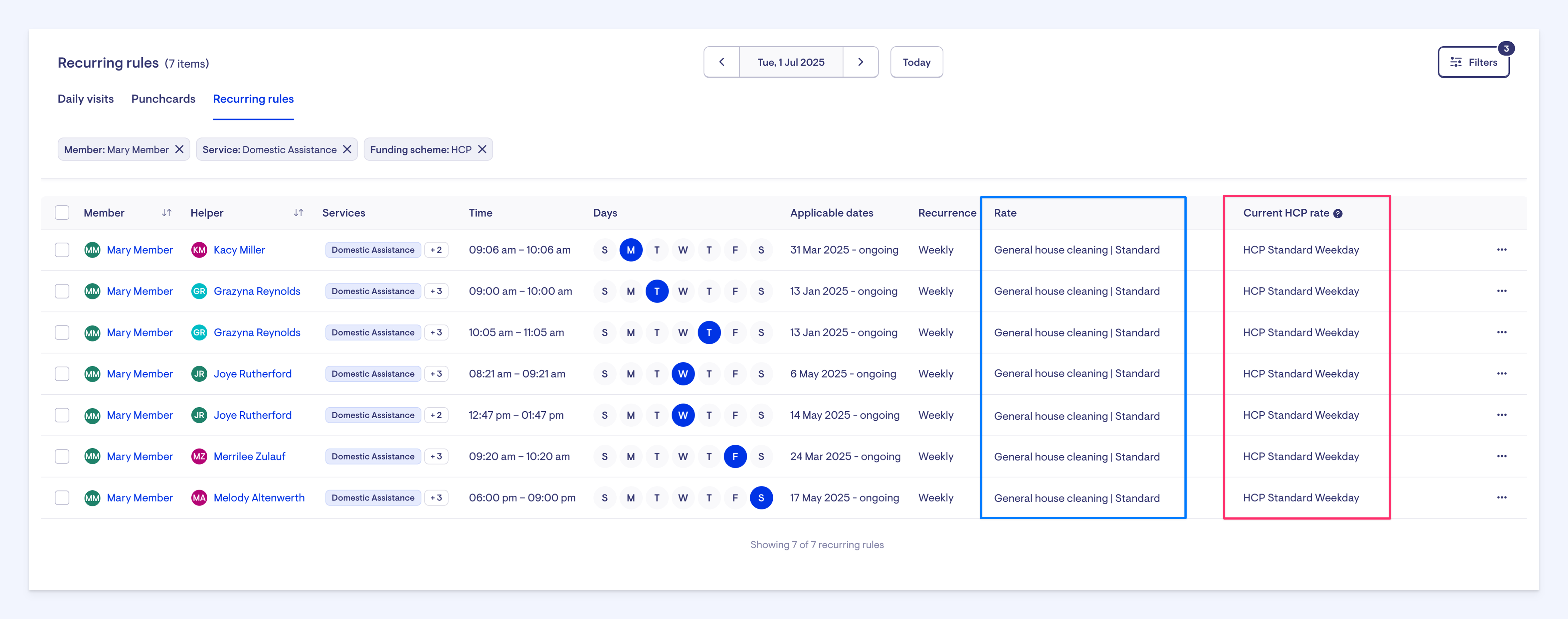
Task: Remove the Funding scheme: HCP filter chip
Action: 482,149
